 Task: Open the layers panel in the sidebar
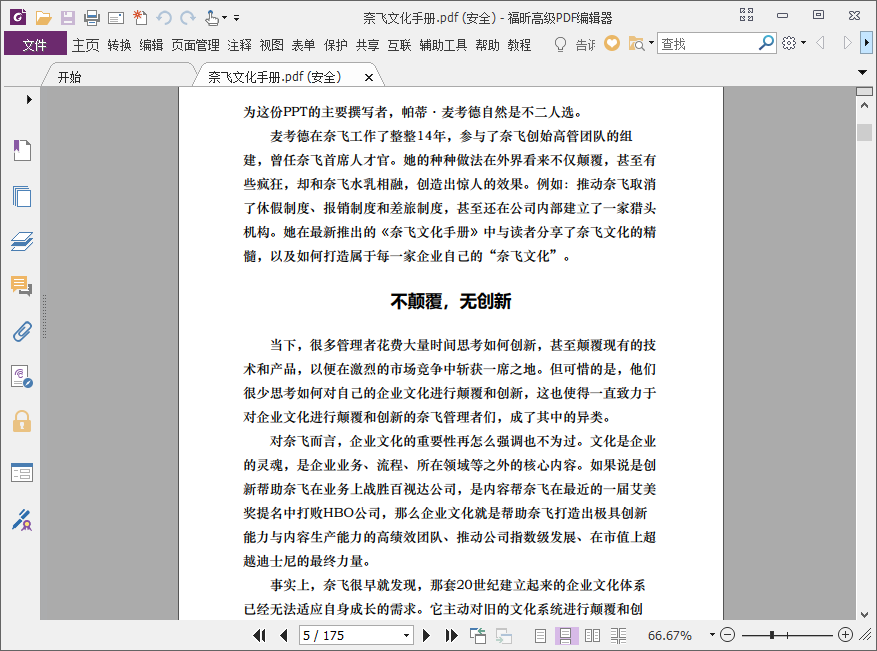click(22, 242)
